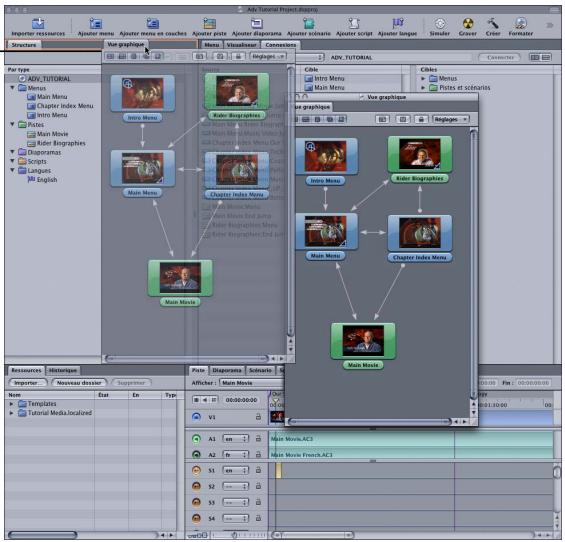Open A2 language popup set to fr
The image size is (565, 542).
[x=236, y=454]
